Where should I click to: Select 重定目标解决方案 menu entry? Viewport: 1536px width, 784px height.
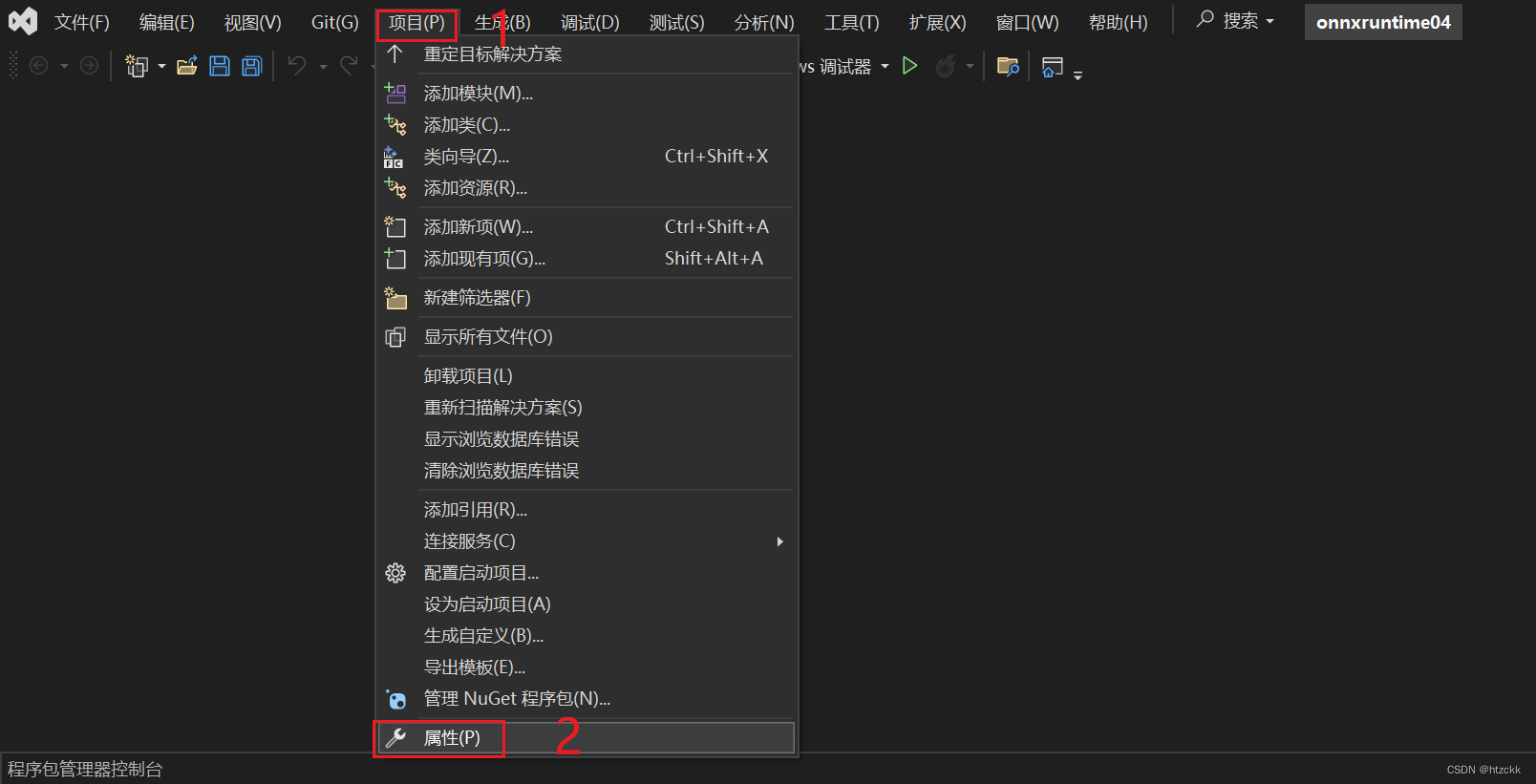point(586,54)
